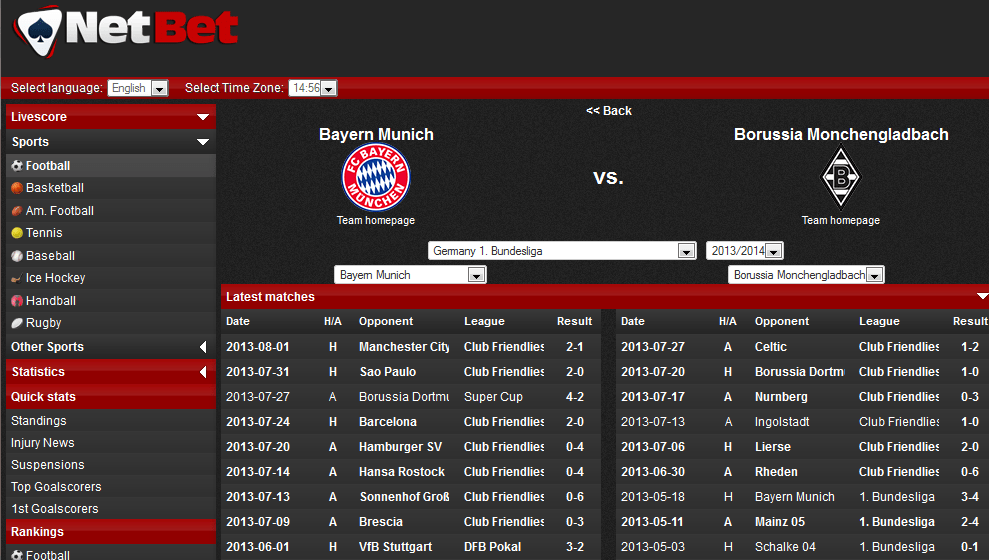Expand the Statistics section

(x=202, y=372)
